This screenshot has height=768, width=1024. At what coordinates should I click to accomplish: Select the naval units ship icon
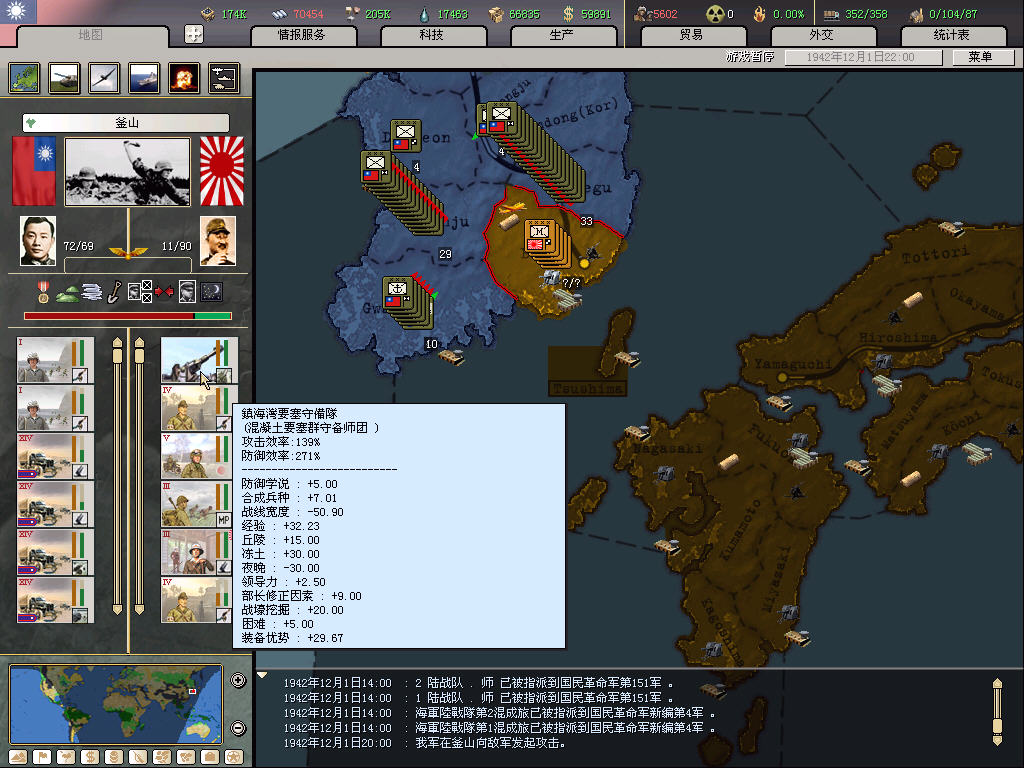tap(144, 78)
